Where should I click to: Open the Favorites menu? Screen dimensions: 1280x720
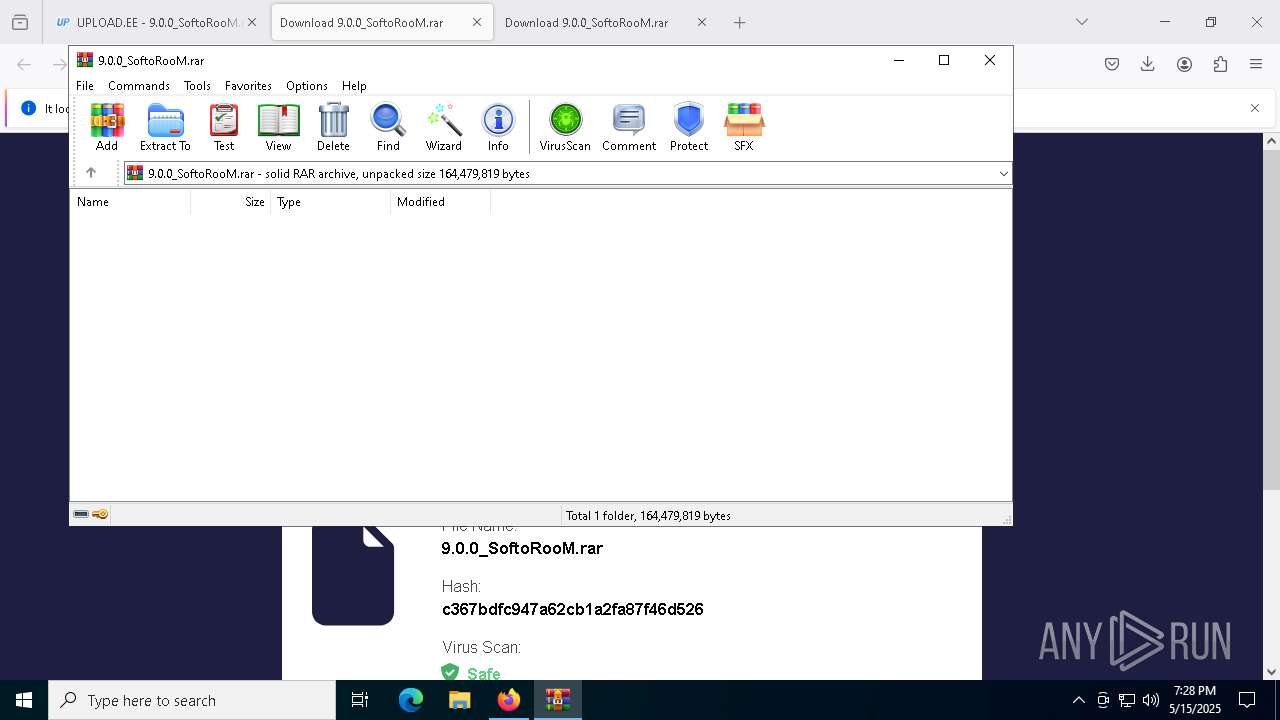248,86
